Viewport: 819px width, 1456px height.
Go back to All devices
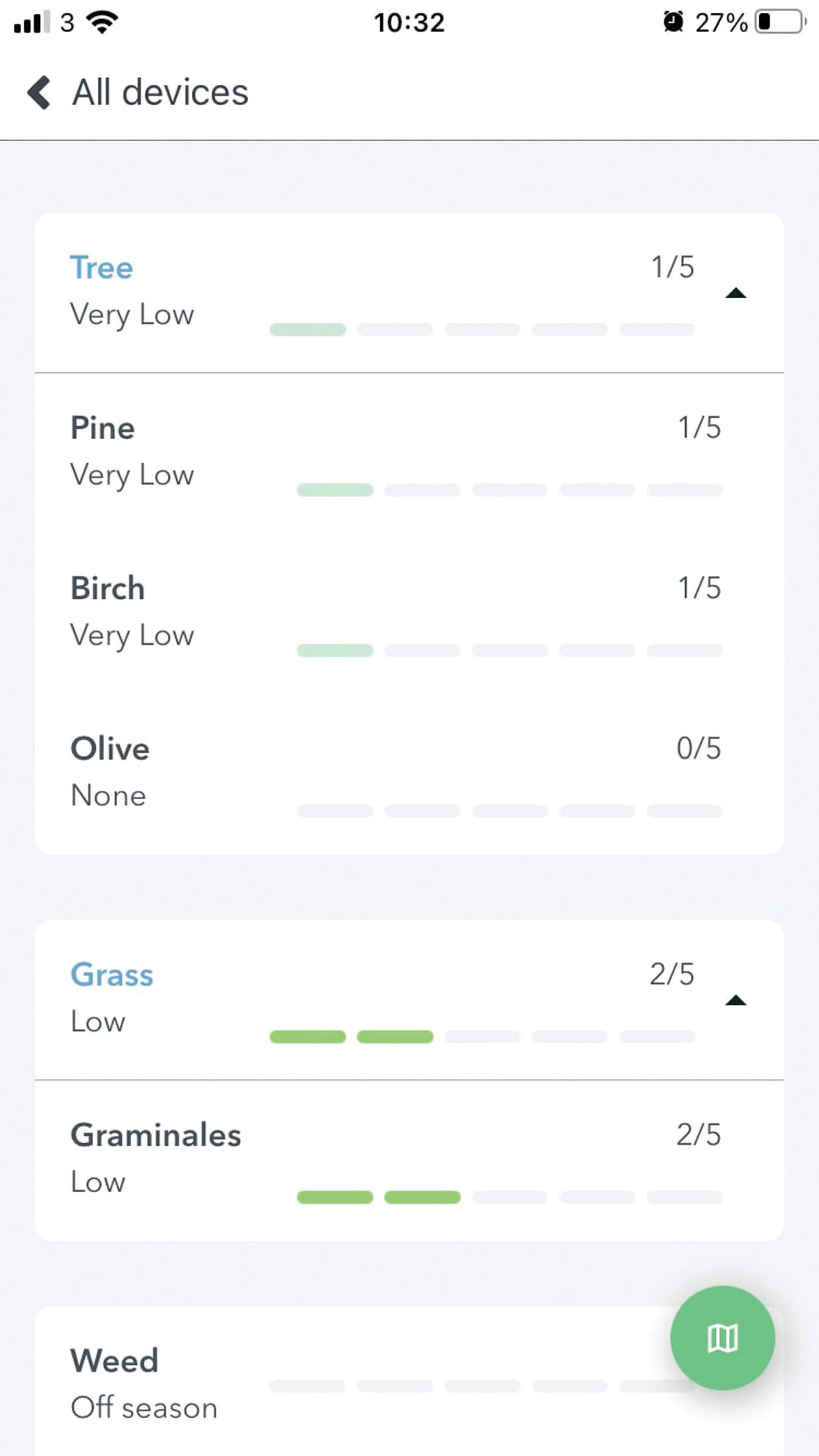pyautogui.click(x=160, y=92)
